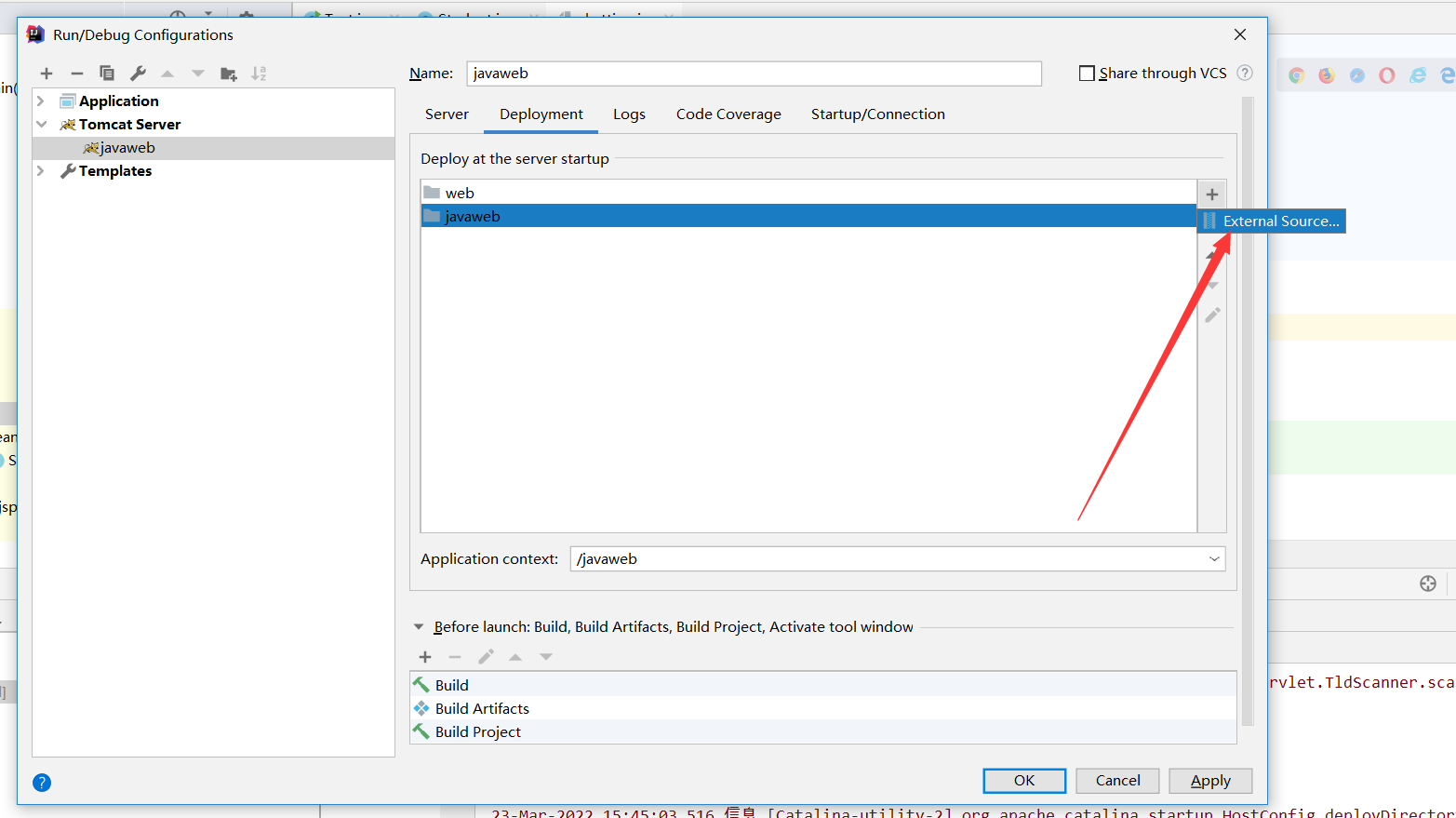Select Templates in configuration tree

(114, 170)
